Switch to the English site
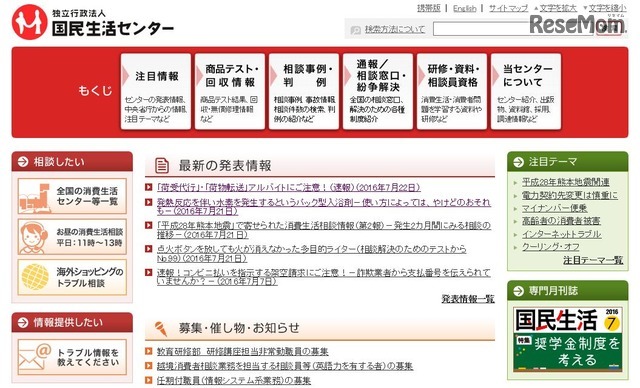Screen dimensions: 640x388 (x=464, y=8)
